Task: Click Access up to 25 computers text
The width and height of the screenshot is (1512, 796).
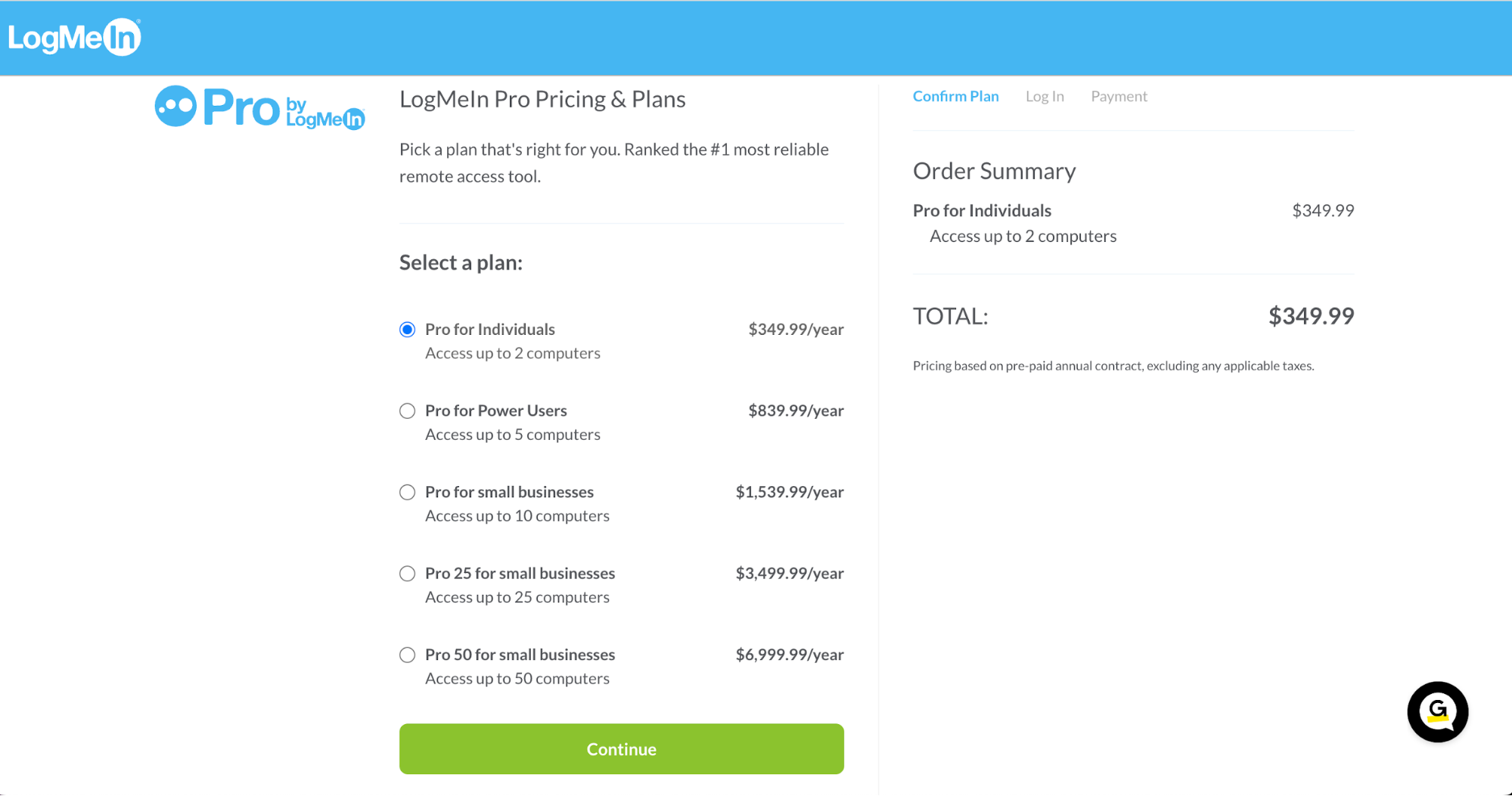Action: point(517,597)
